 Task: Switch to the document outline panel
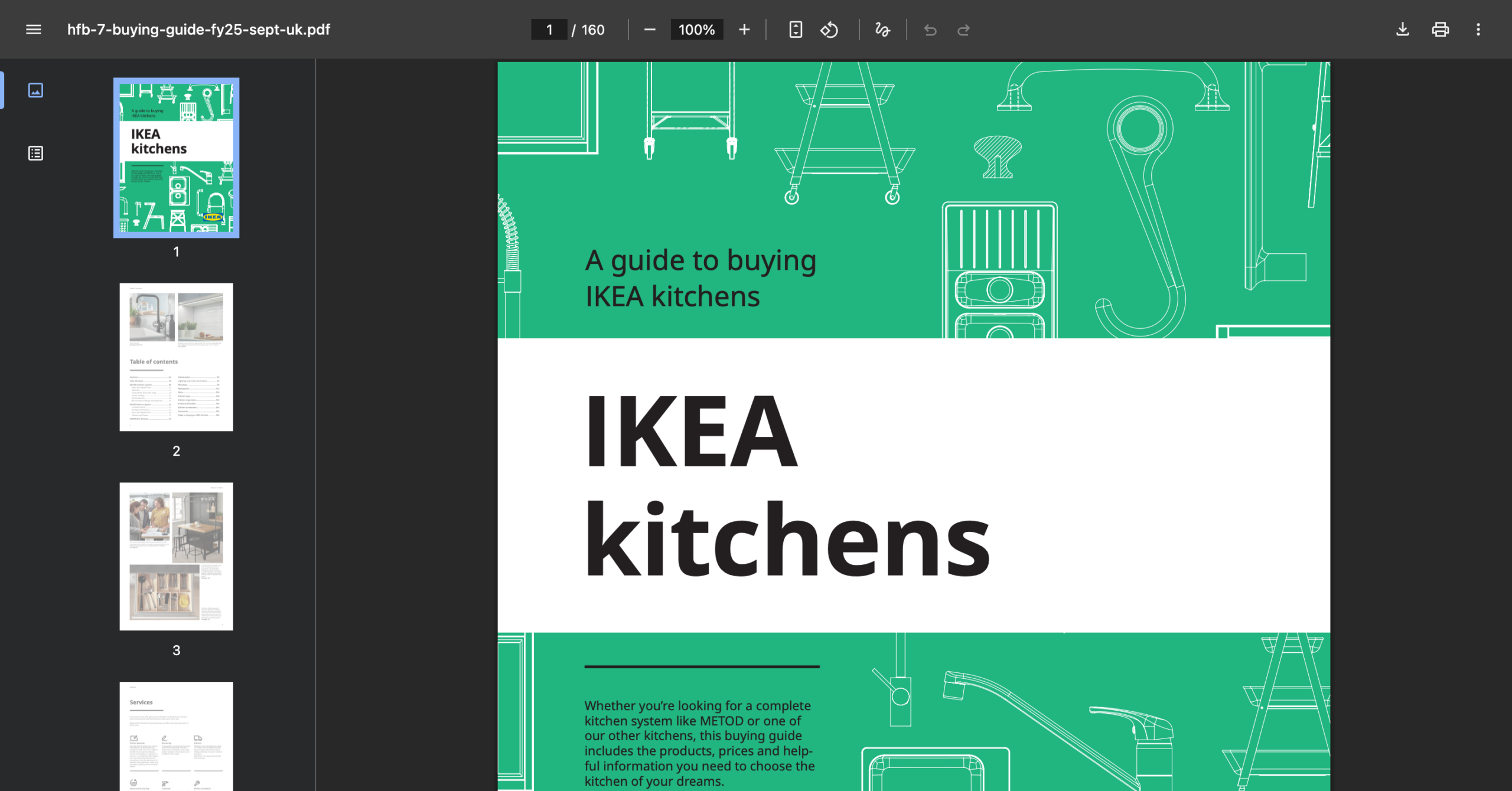[35, 153]
